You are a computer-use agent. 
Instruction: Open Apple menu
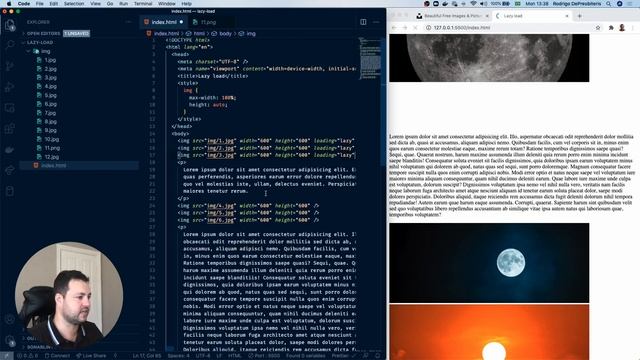(x=9, y=4)
